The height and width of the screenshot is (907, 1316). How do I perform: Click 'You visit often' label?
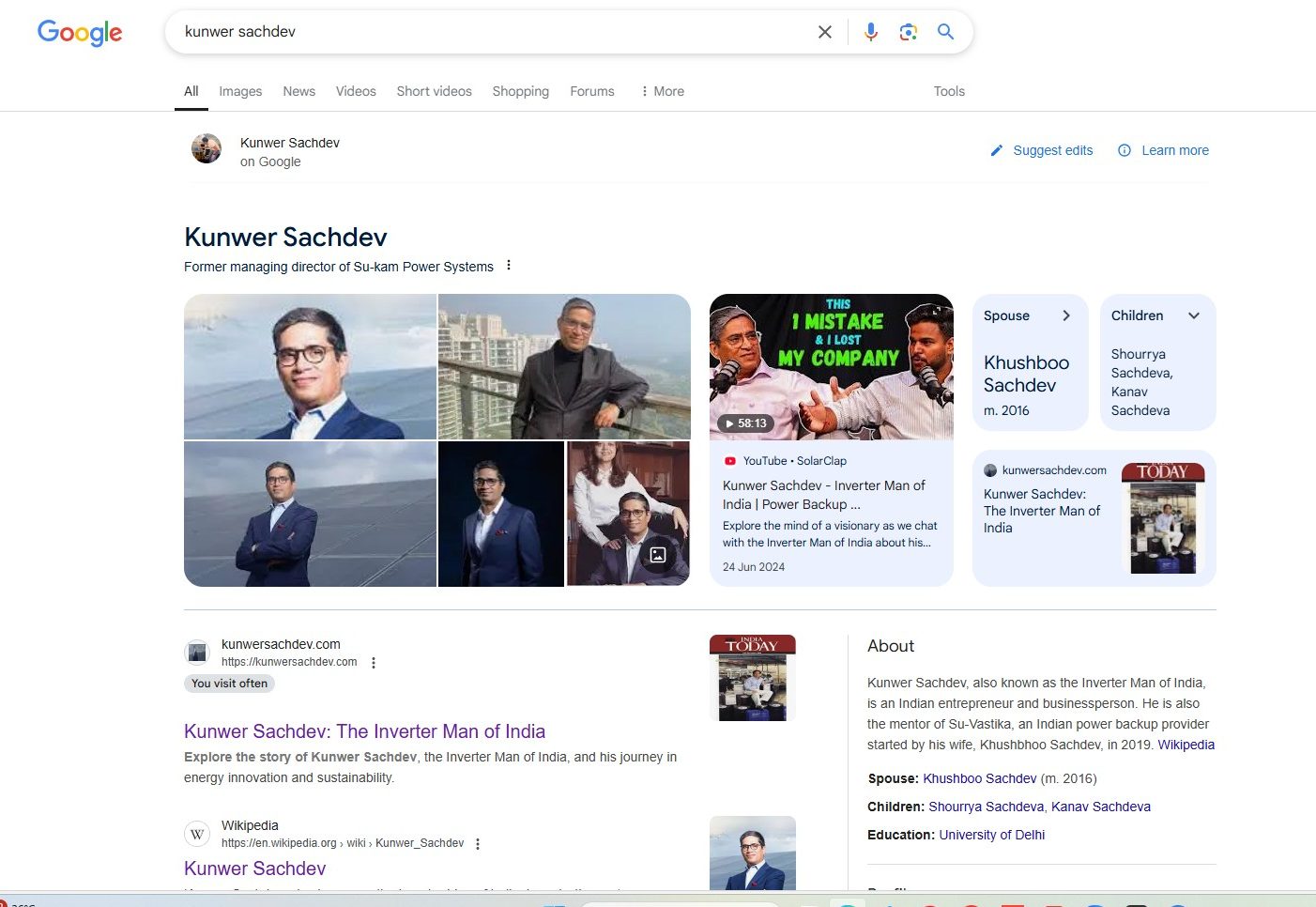tap(230, 684)
